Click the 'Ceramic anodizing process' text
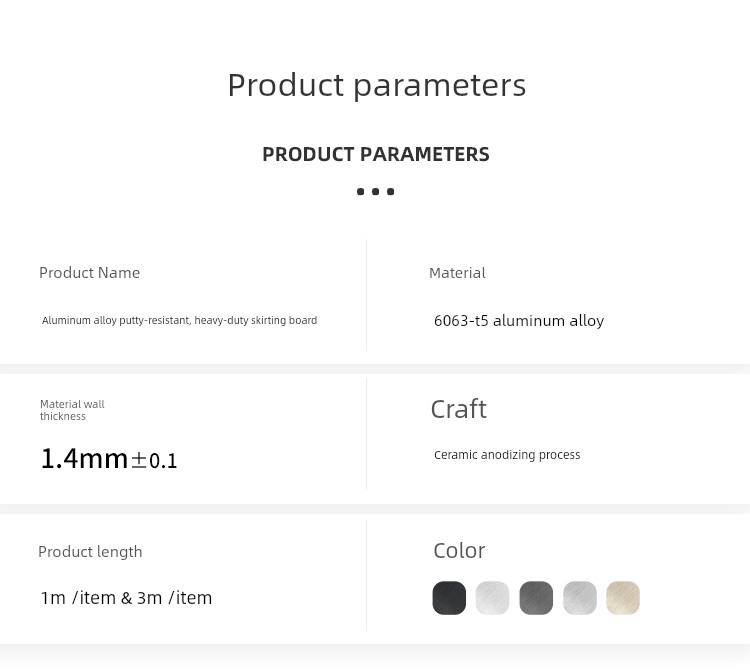Screen dimensions: 750x671 [x=507, y=455]
